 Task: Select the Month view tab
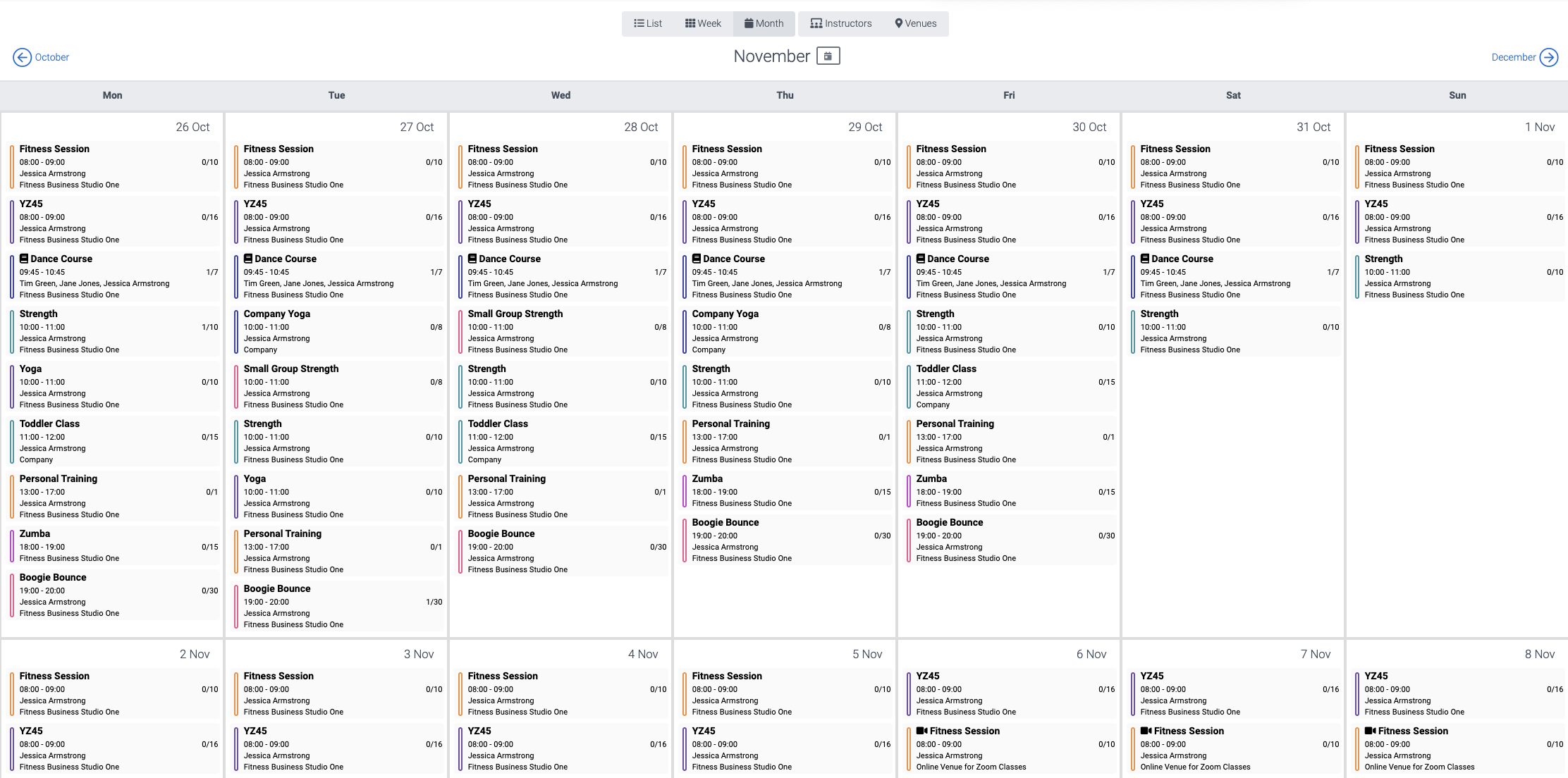click(x=764, y=23)
